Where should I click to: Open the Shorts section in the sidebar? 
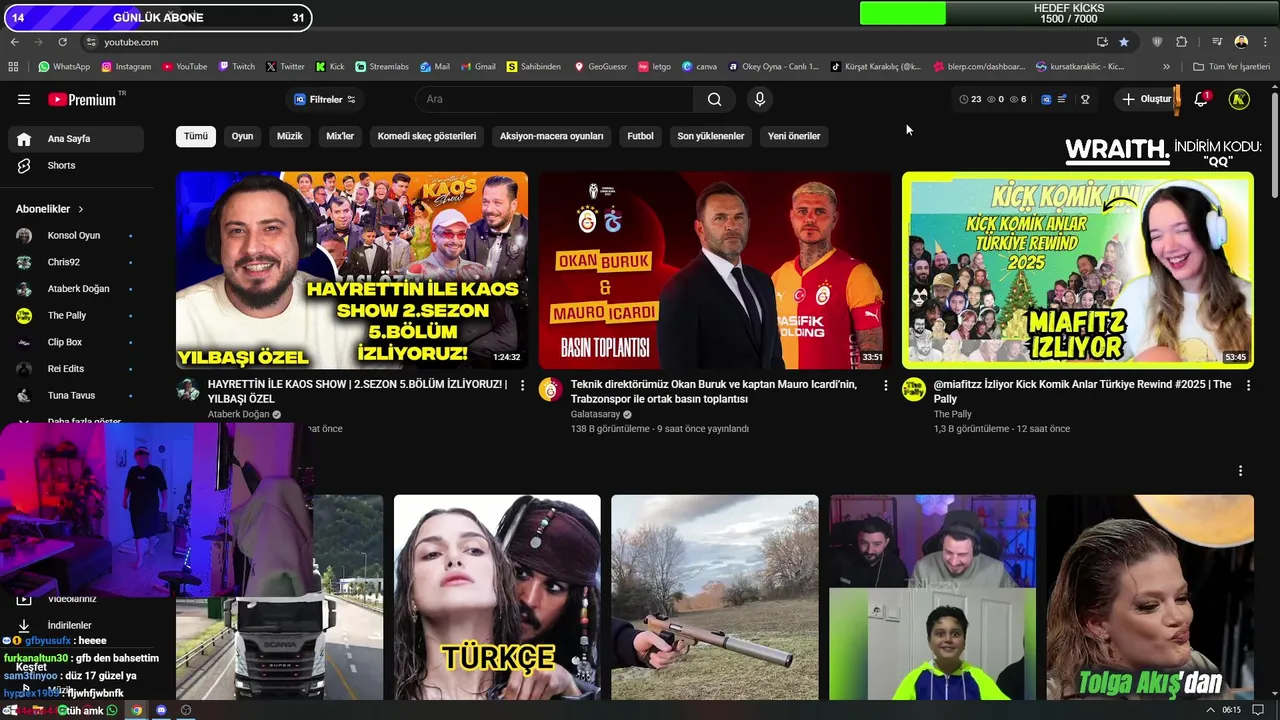[x=76, y=165]
